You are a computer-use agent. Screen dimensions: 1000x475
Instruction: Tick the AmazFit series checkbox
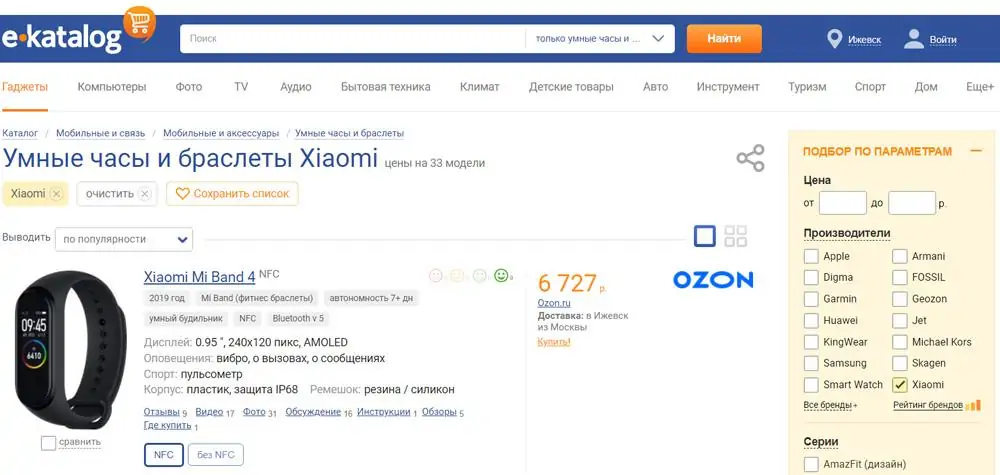[811, 464]
